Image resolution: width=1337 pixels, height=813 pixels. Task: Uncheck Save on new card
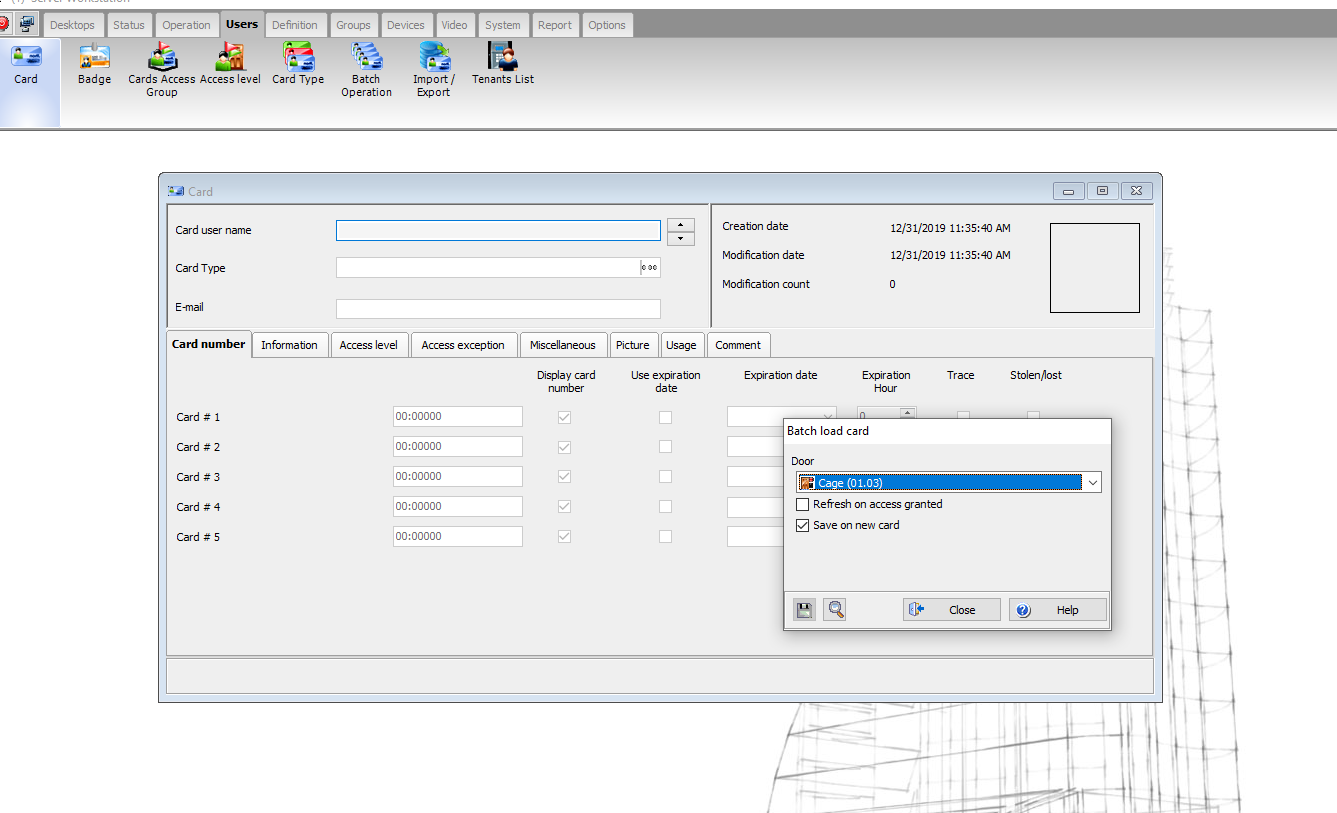click(802, 526)
